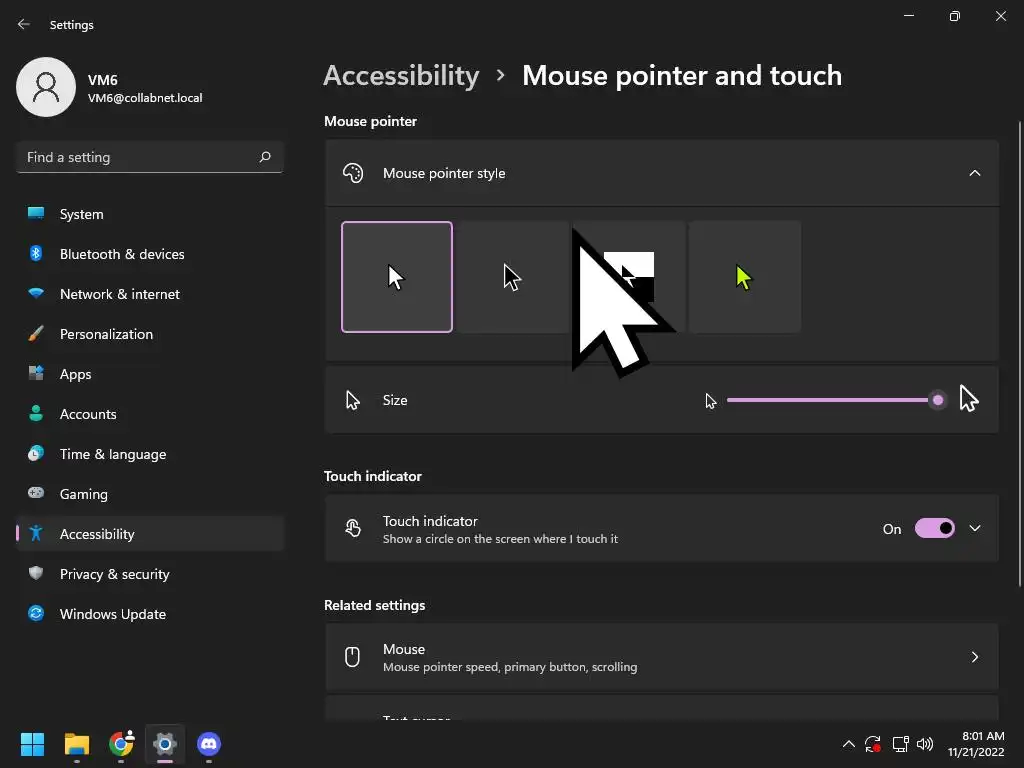Open System settings
The height and width of the screenshot is (768, 1024).
[x=150, y=214]
